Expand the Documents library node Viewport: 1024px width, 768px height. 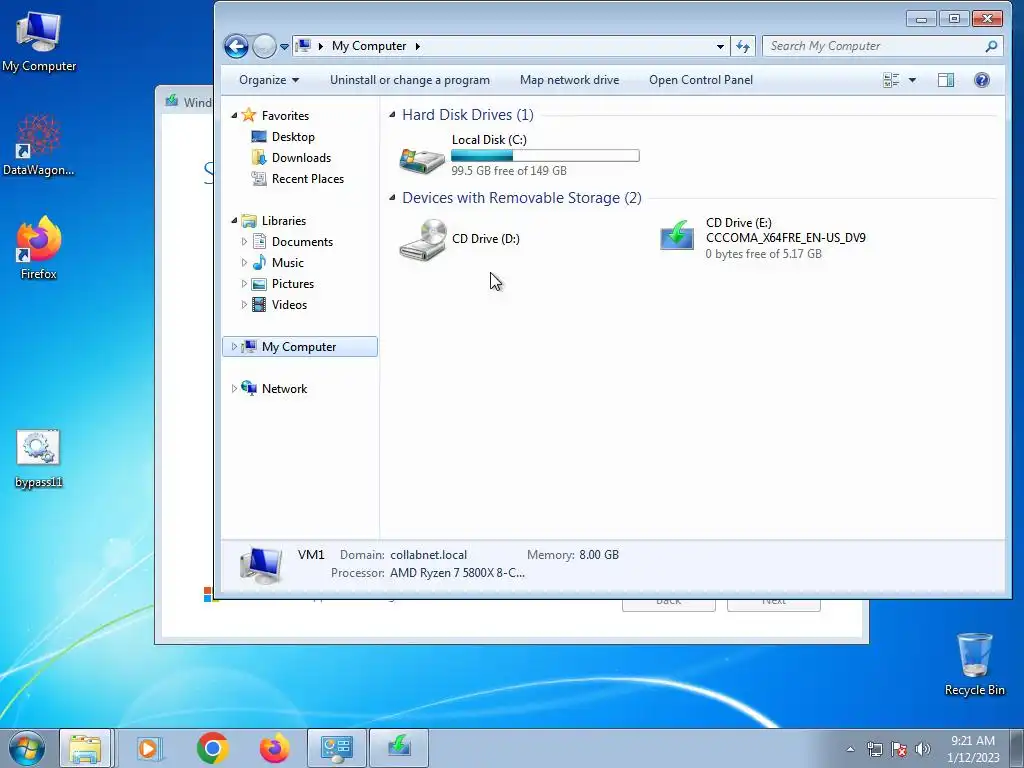tap(244, 242)
